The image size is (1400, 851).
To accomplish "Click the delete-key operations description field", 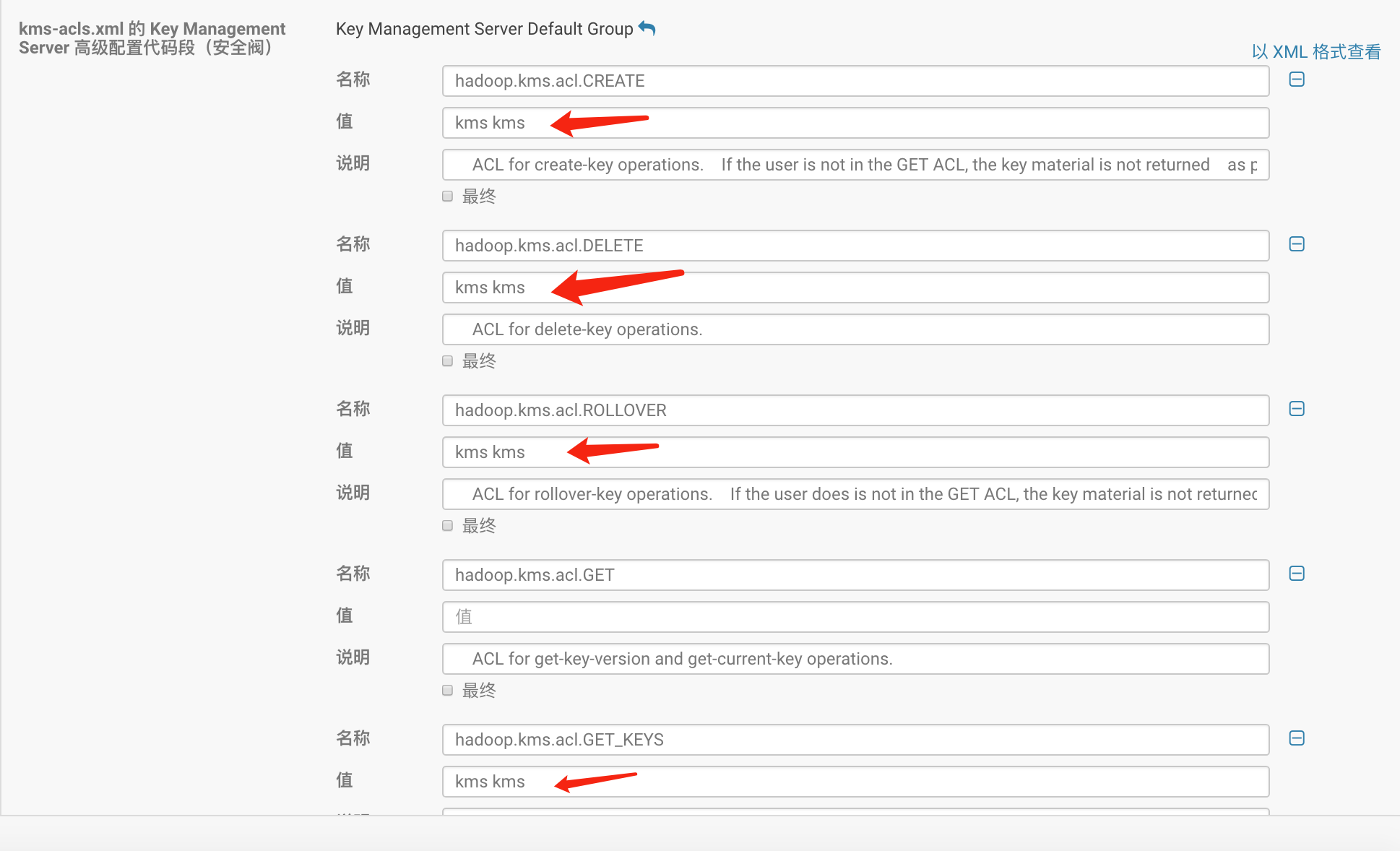I will click(x=855, y=329).
